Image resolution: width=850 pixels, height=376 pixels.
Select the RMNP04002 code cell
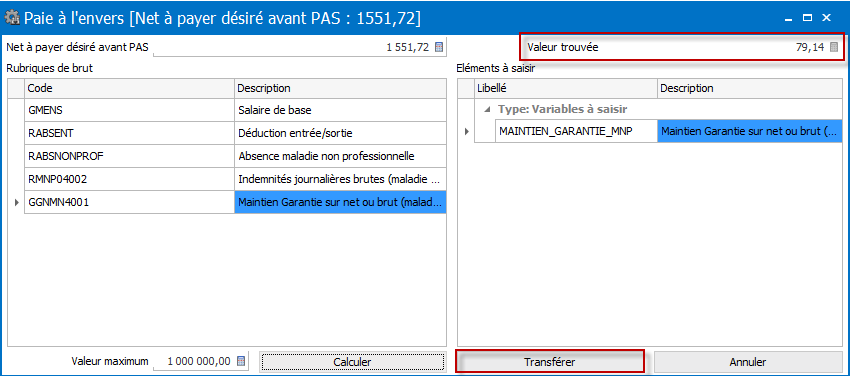coord(129,179)
